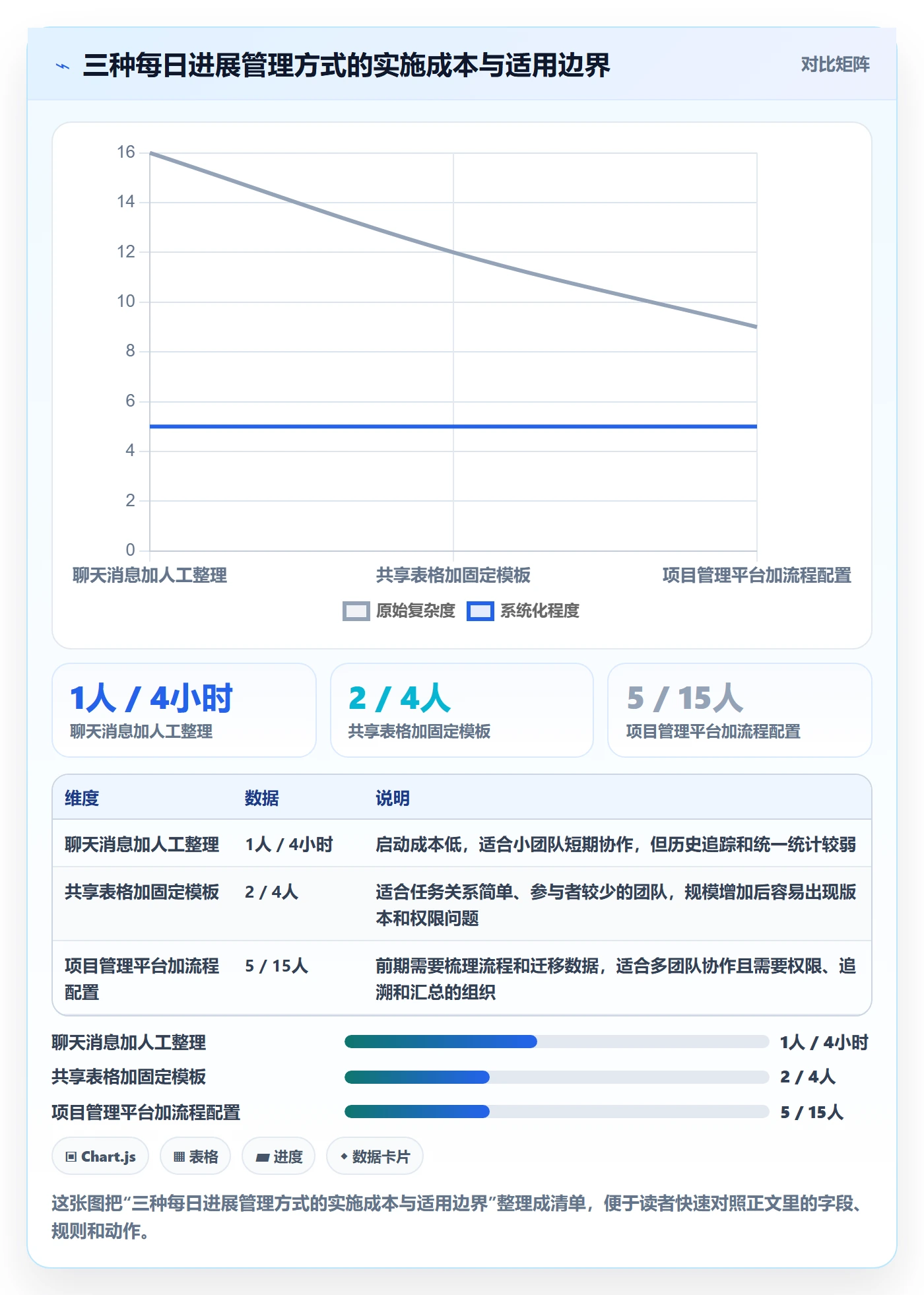Click table cell 1人 / 4小时
Viewport: 924px width, 1295px height.
point(289,844)
